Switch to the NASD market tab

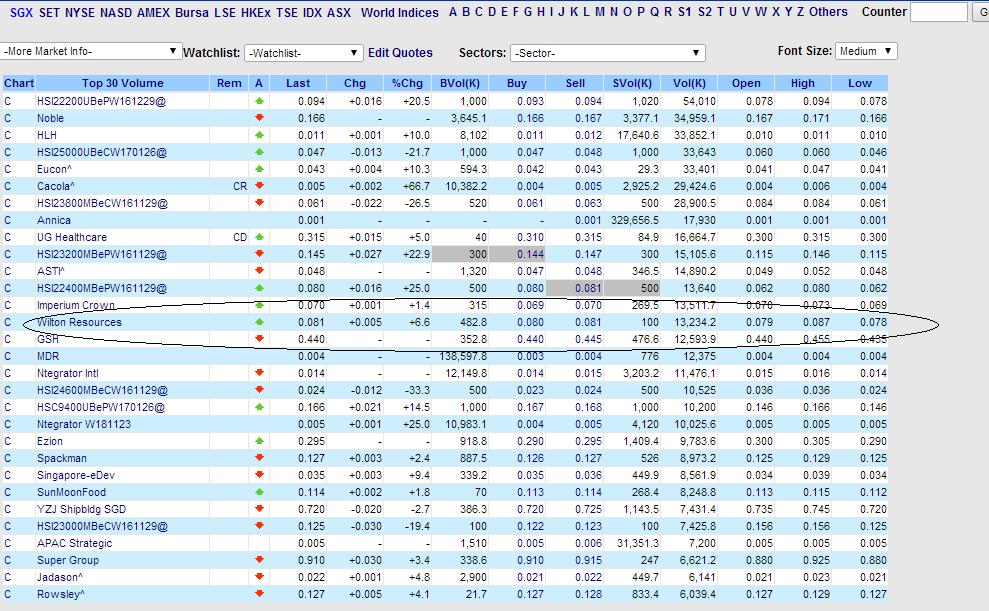(116, 13)
